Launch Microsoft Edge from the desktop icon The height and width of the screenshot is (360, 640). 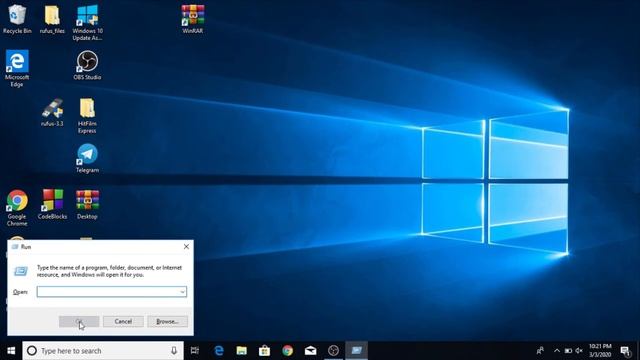click(17, 69)
